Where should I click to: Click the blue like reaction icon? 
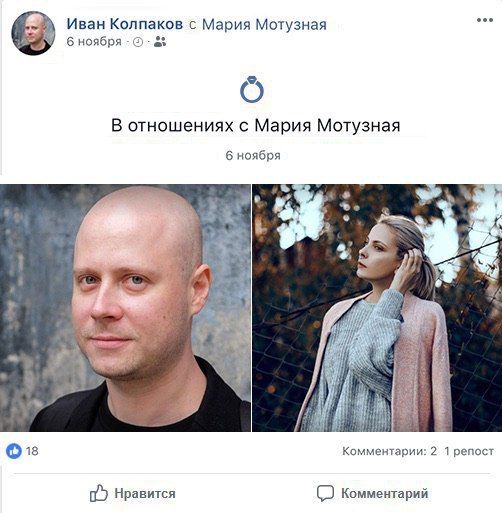(x=14, y=451)
